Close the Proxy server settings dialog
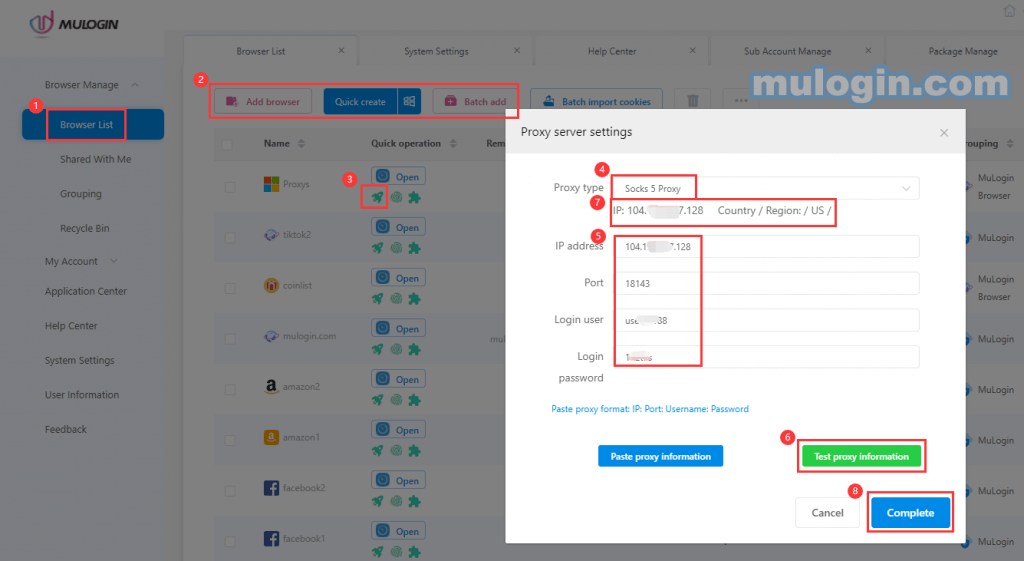The image size is (1024, 561). [x=944, y=132]
